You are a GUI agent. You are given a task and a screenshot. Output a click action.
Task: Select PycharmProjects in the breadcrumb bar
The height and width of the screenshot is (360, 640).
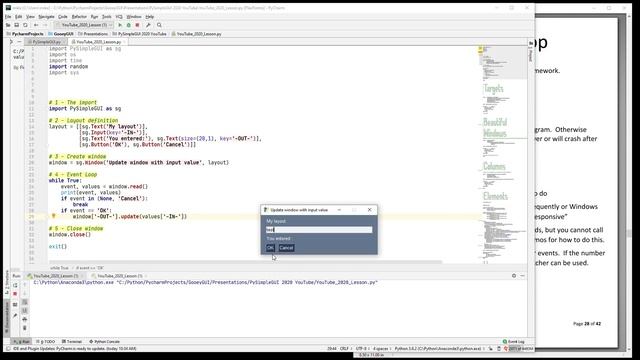pos(25,34)
